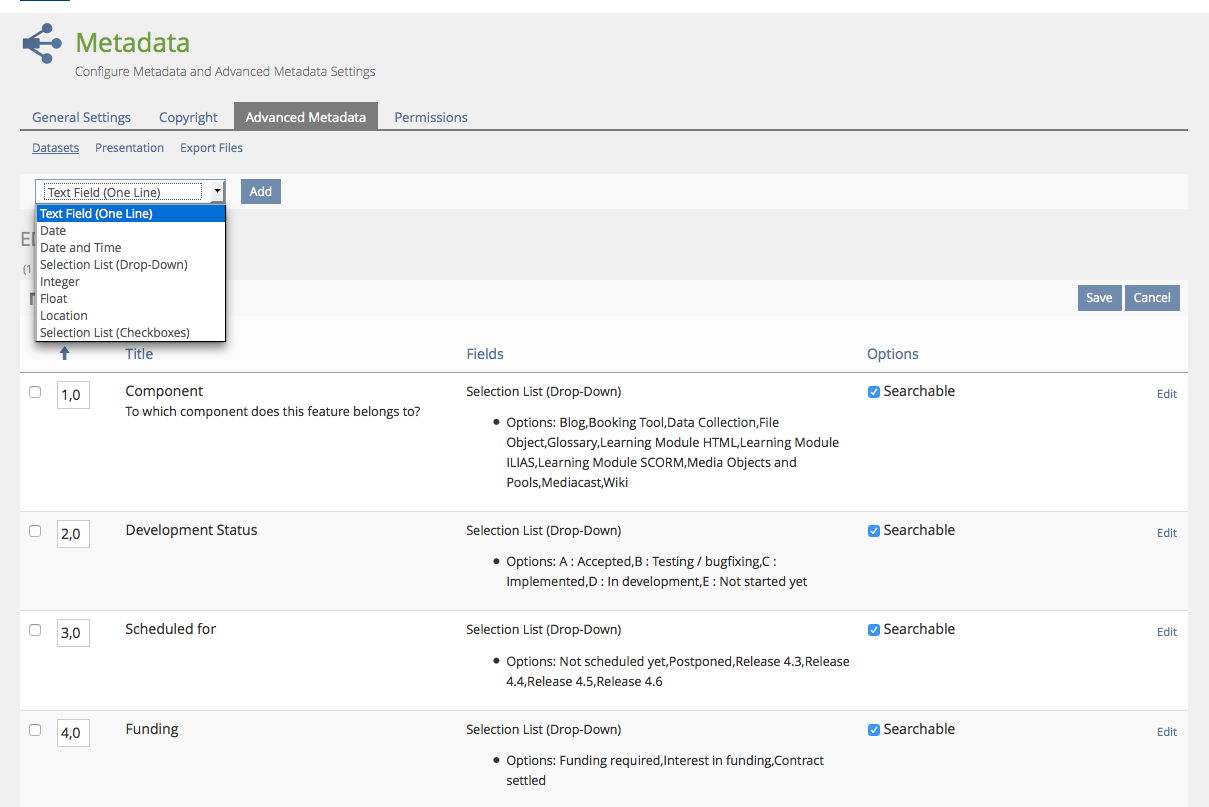Viewport: 1209px width, 807px height.
Task: Pick Date and Time option
Action: 80,248
